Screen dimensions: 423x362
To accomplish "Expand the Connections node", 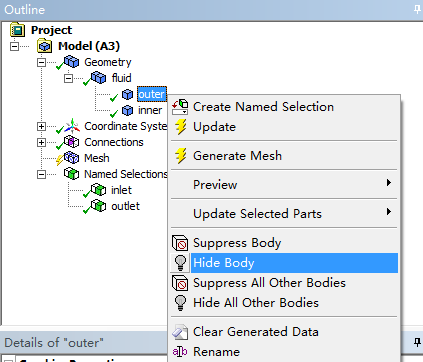I will pyautogui.click(x=41, y=142).
